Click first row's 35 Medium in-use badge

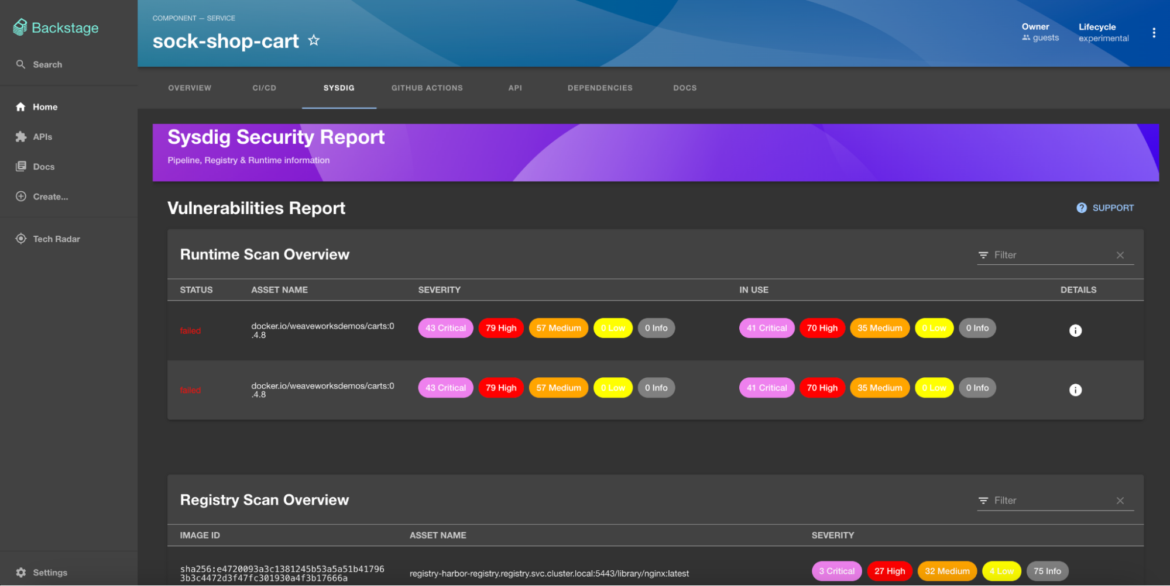coord(880,328)
